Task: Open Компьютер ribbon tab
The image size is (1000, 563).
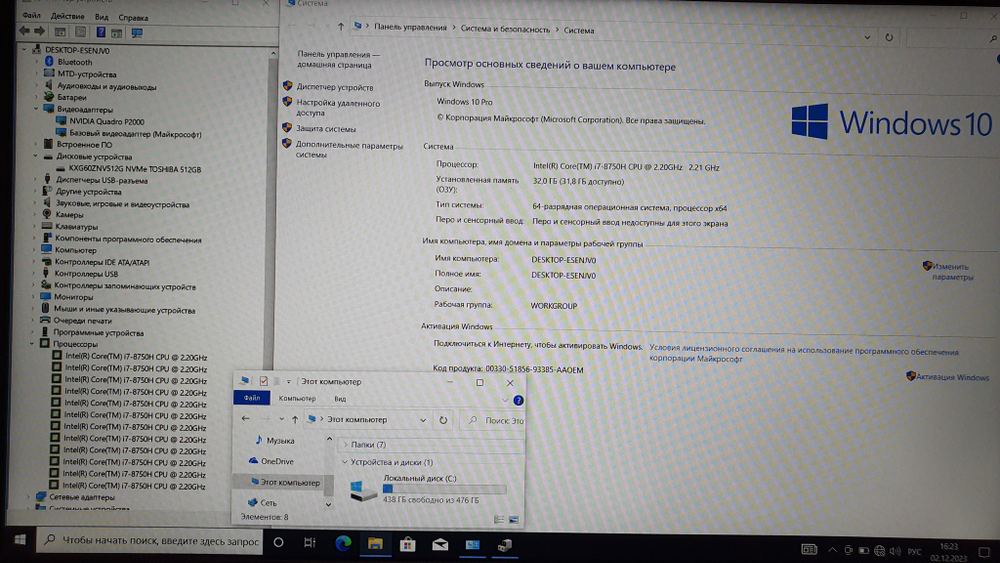Action: coord(297,398)
